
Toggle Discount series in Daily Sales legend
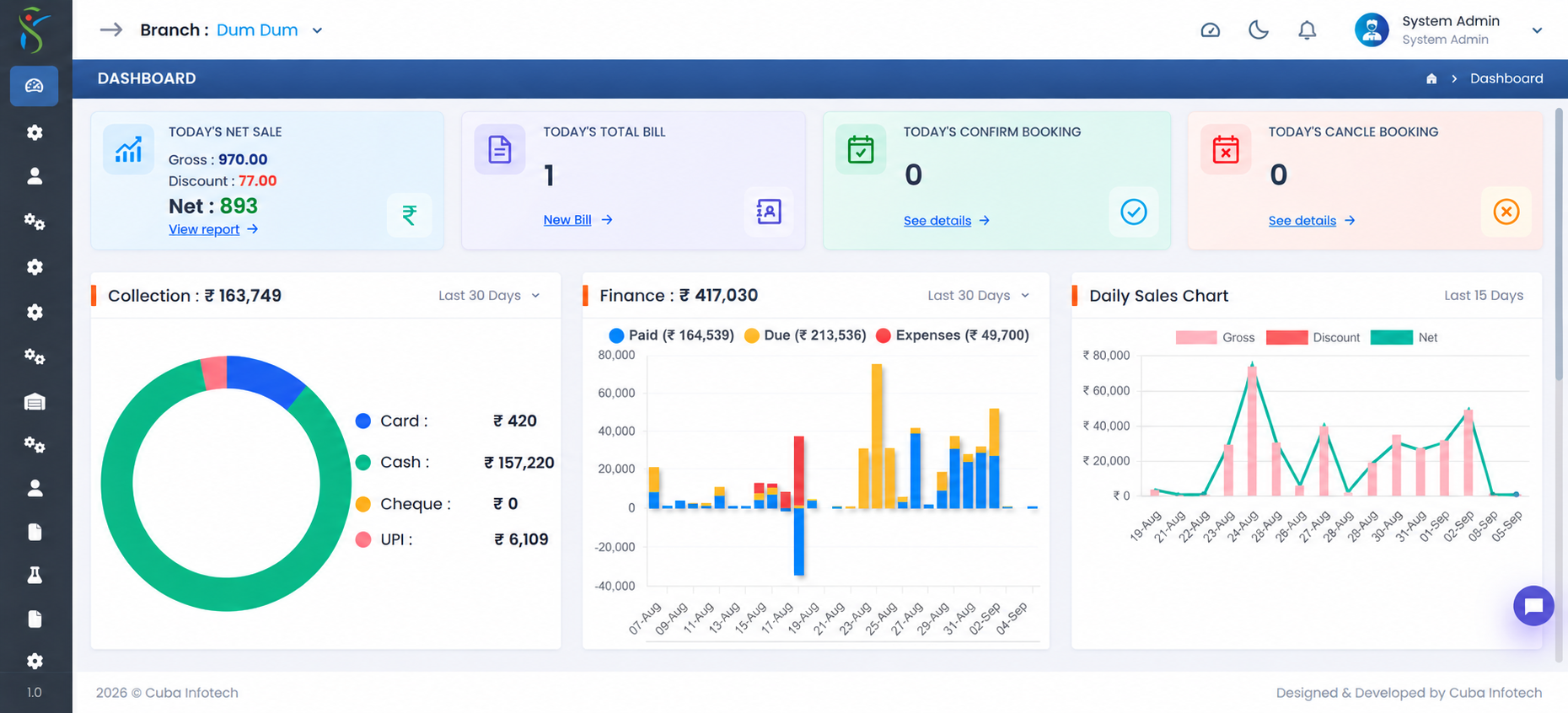(1313, 338)
